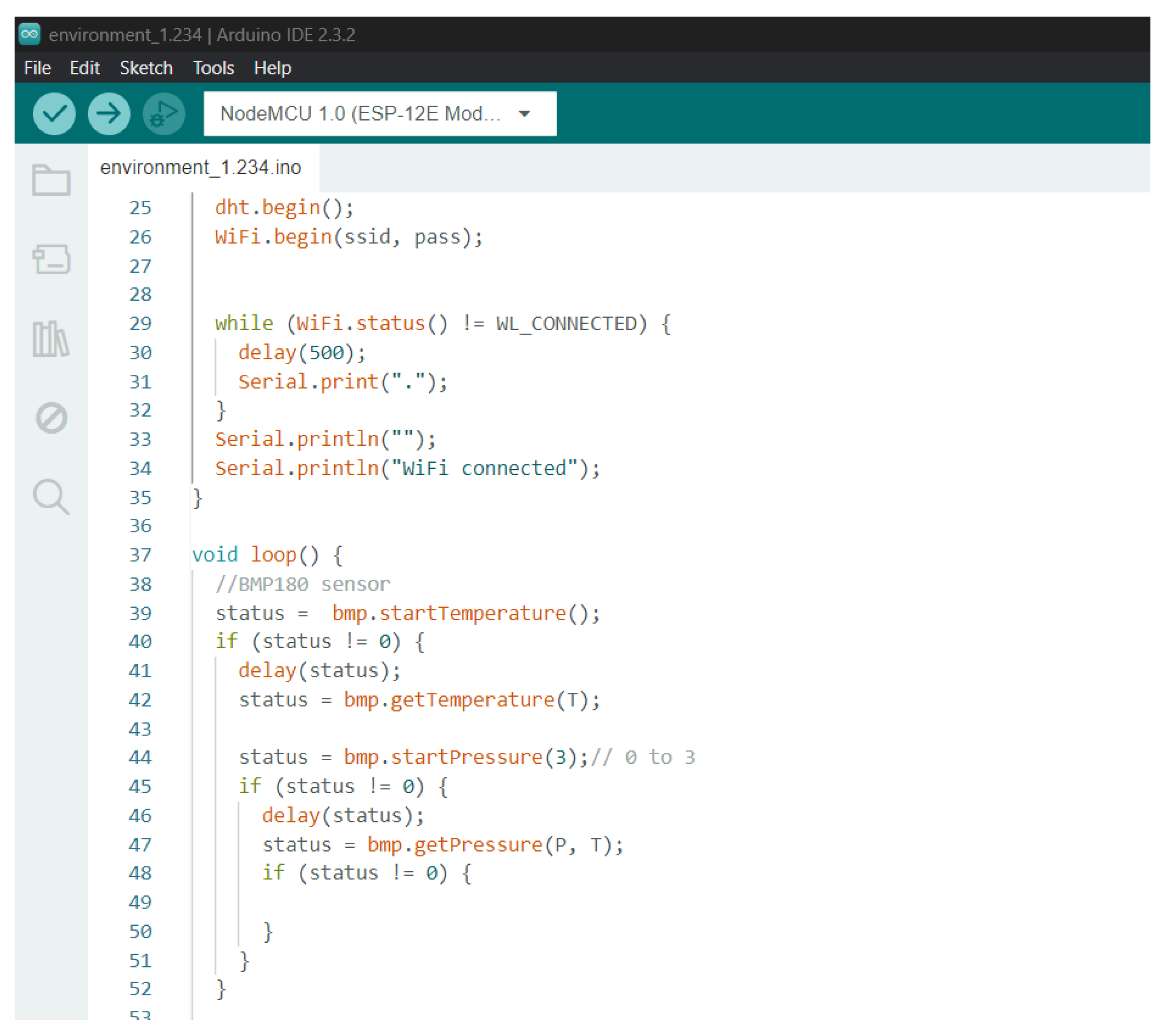Viewport: 1165px width, 1036px height.
Task: Click line number 37 in the gutter
Action: click(x=140, y=555)
